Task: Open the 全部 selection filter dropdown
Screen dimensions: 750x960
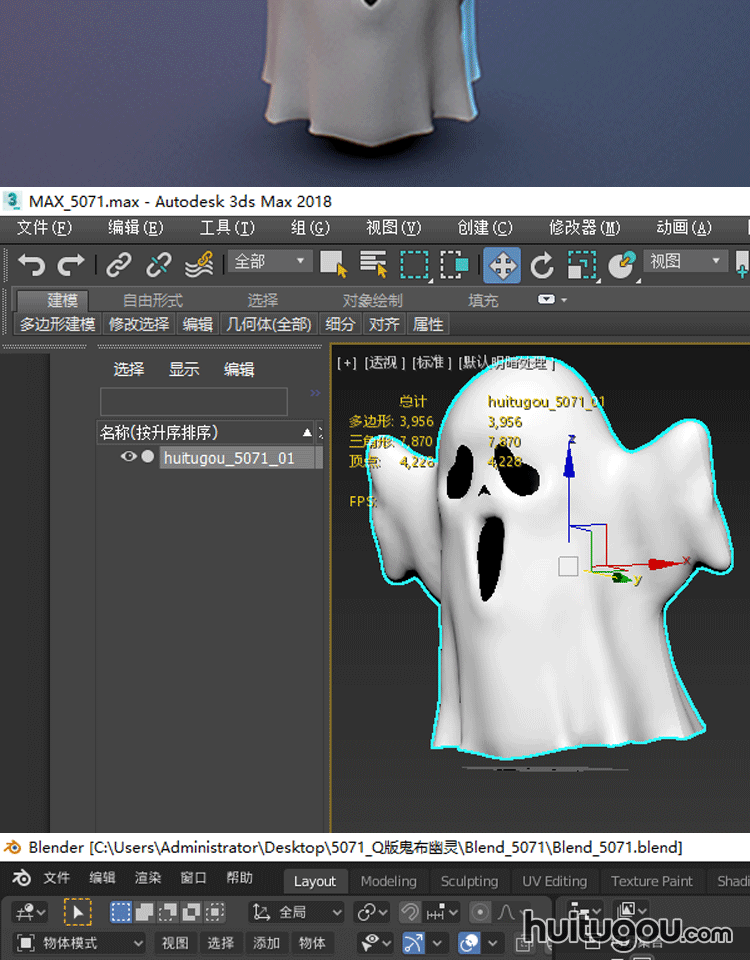Action: coord(271,262)
